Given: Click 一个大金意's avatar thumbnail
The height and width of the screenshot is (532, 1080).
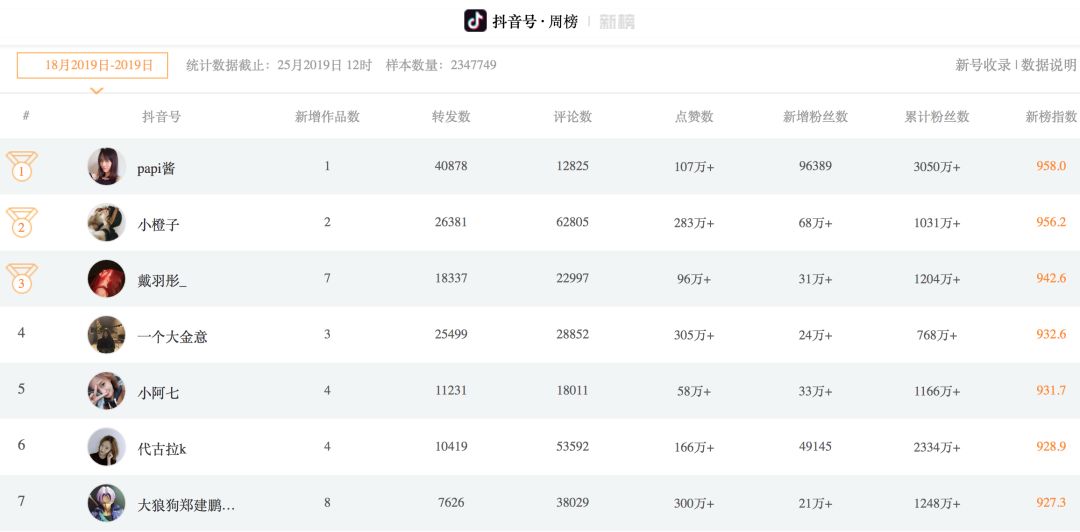Looking at the screenshot, I should pos(106,335).
